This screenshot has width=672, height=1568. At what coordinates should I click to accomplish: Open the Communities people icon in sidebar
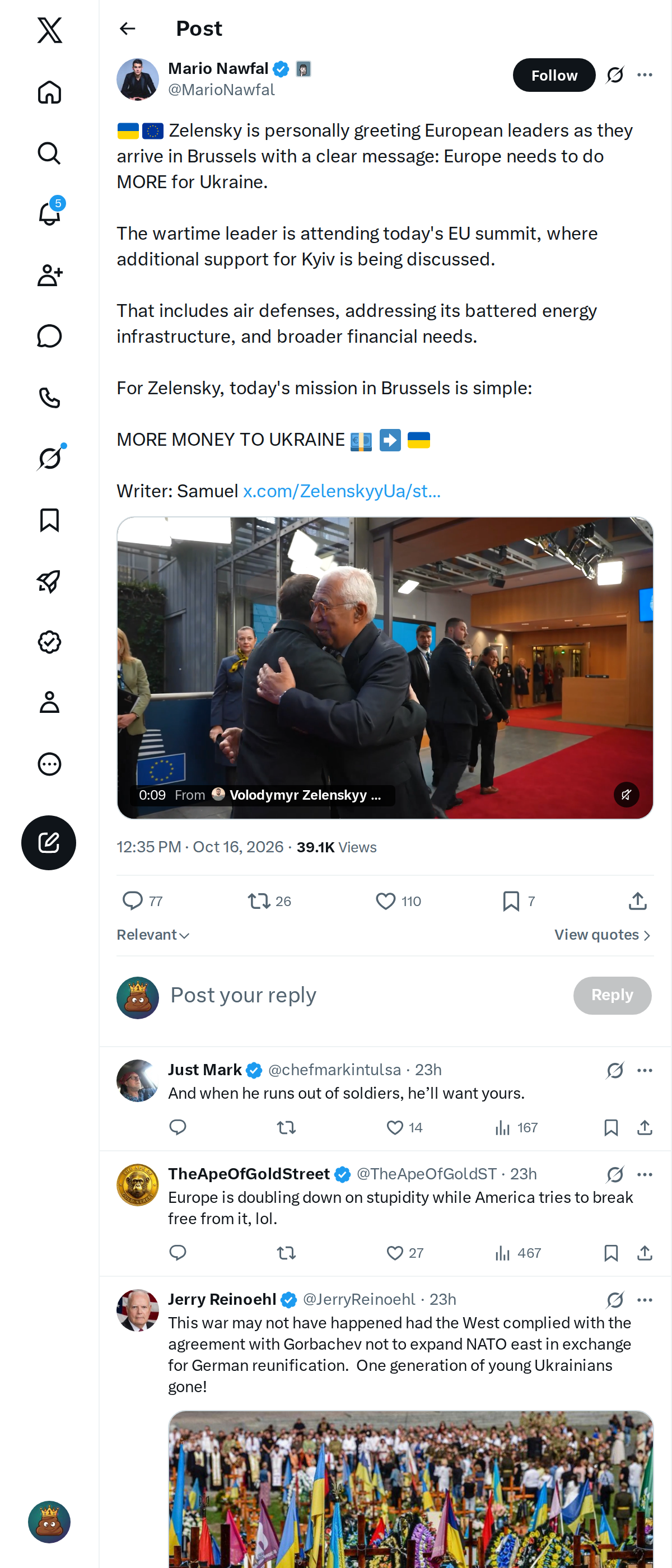[49, 275]
